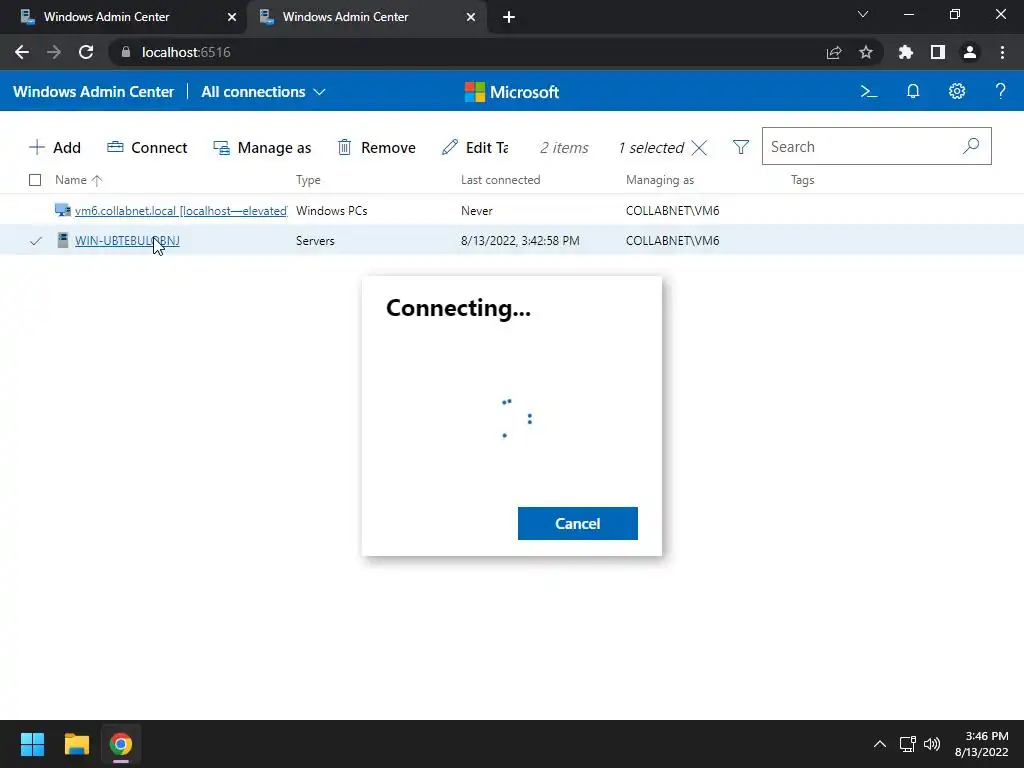The width and height of the screenshot is (1024, 768).
Task: Open the WIN-UBTEBULOBNJ server link
Action: pos(127,240)
